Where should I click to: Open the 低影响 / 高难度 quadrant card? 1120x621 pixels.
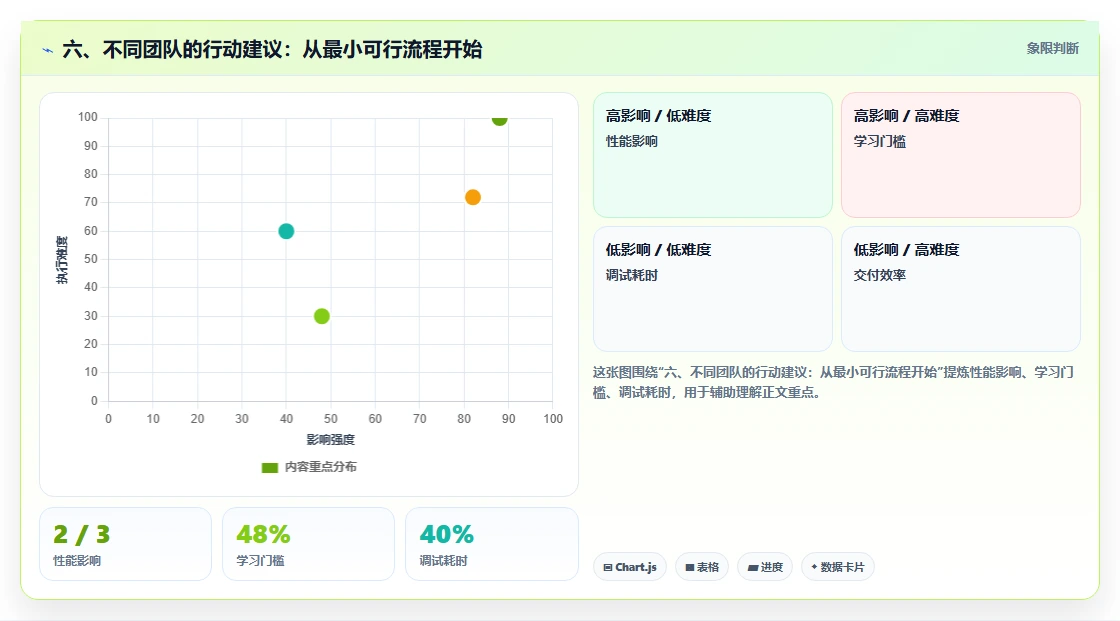point(961,289)
